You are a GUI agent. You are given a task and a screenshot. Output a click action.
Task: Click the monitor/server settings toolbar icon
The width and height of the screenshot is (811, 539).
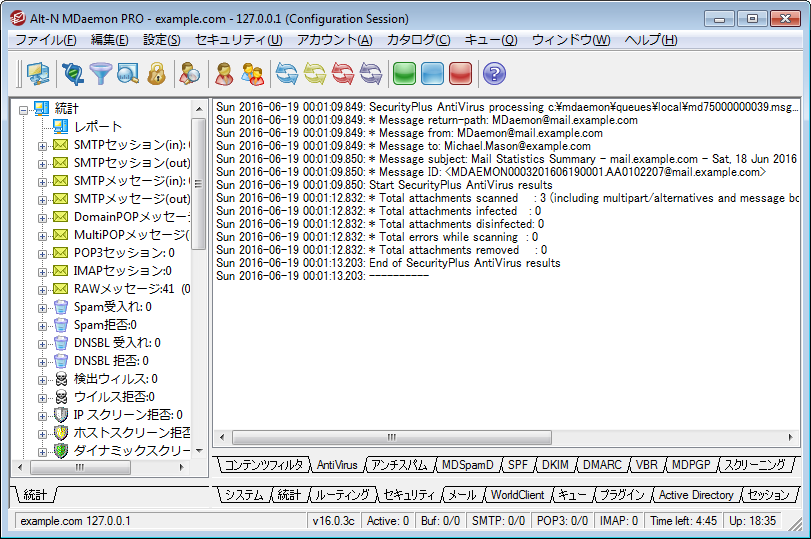click(38, 73)
